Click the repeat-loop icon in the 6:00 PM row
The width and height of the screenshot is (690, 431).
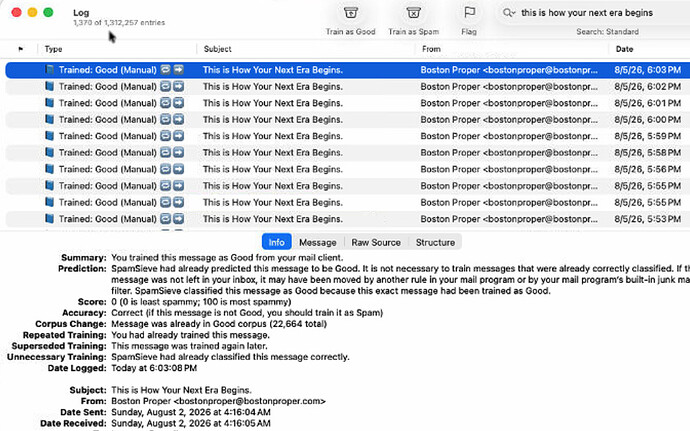[x=165, y=119]
